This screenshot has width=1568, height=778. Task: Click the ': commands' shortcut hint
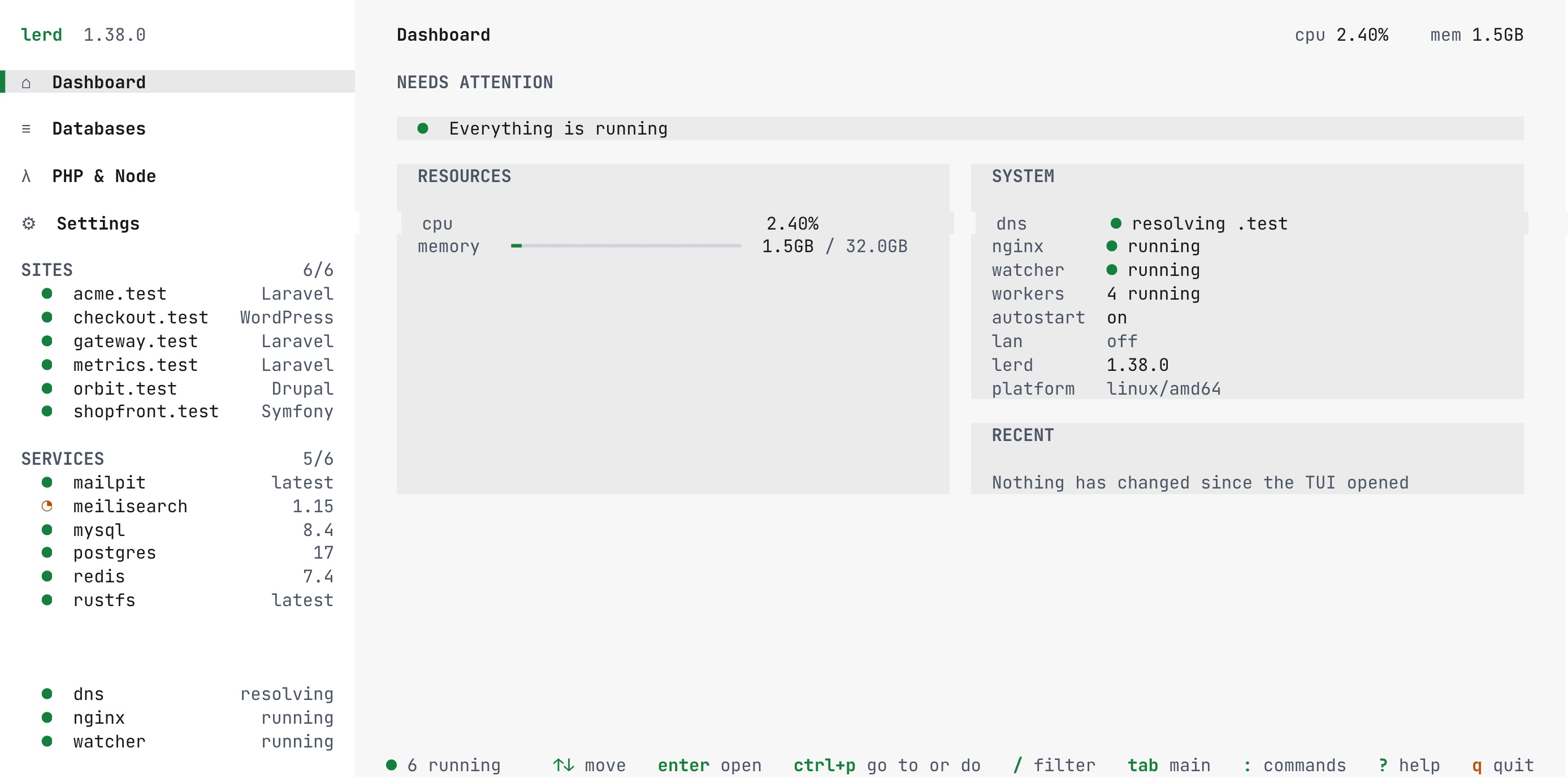pyautogui.click(x=1294, y=766)
